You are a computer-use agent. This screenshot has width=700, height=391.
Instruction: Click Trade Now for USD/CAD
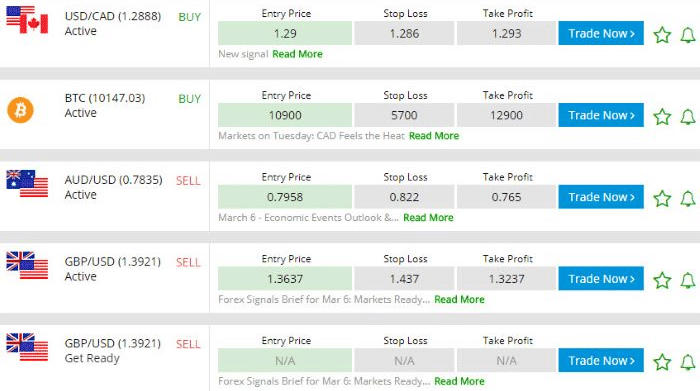[x=601, y=33]
